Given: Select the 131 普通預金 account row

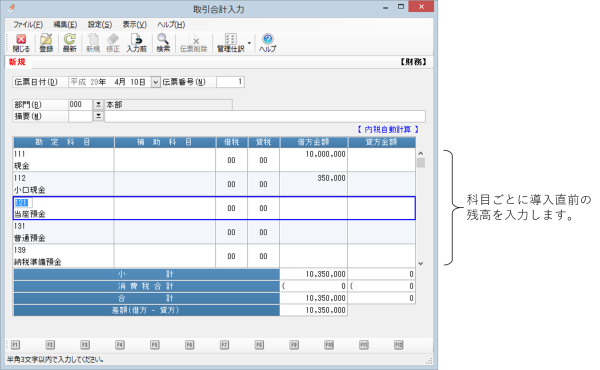Looking at the screenshot, I should point(214,232).
